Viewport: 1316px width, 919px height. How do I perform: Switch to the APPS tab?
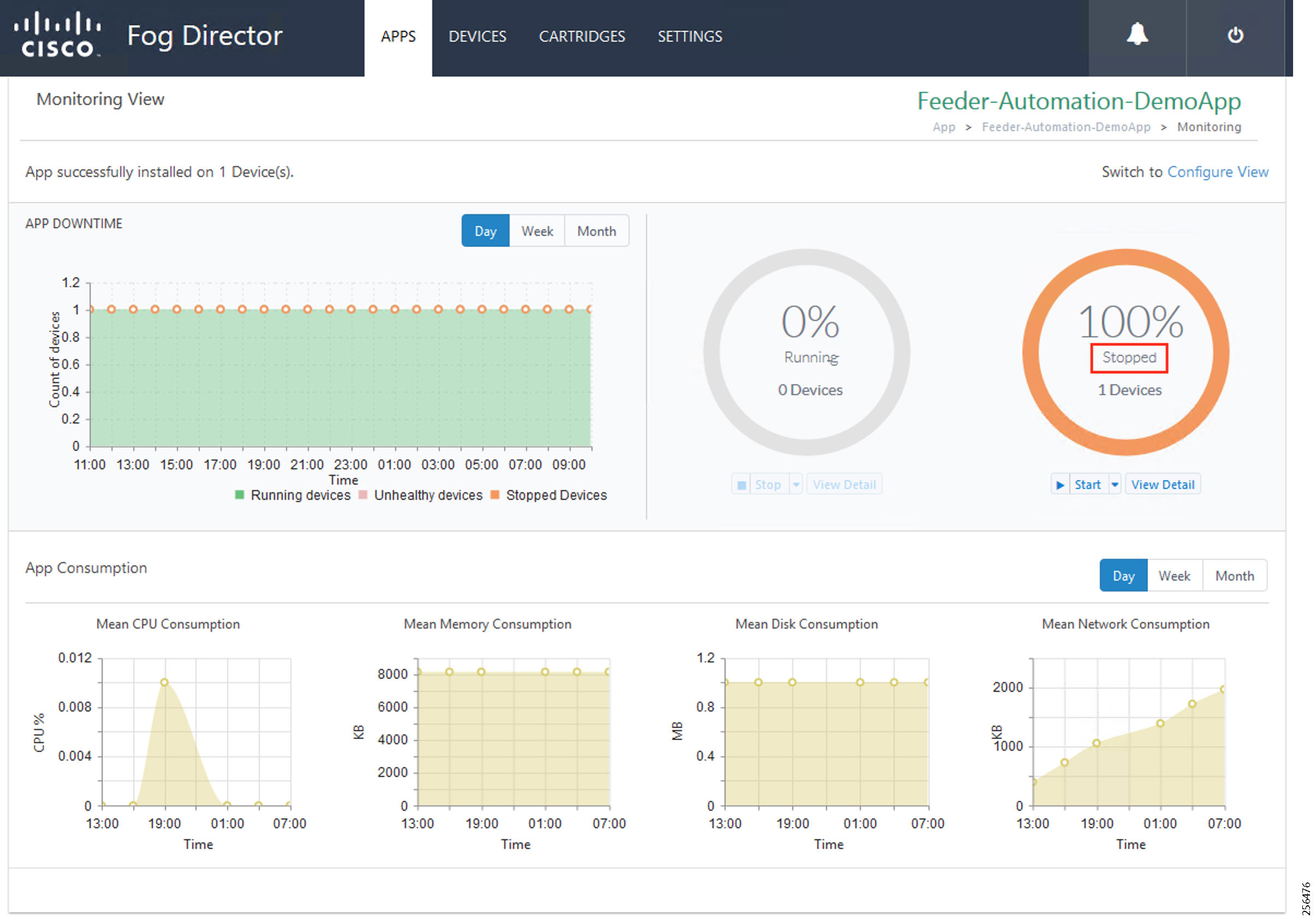(x=398, y=37)
